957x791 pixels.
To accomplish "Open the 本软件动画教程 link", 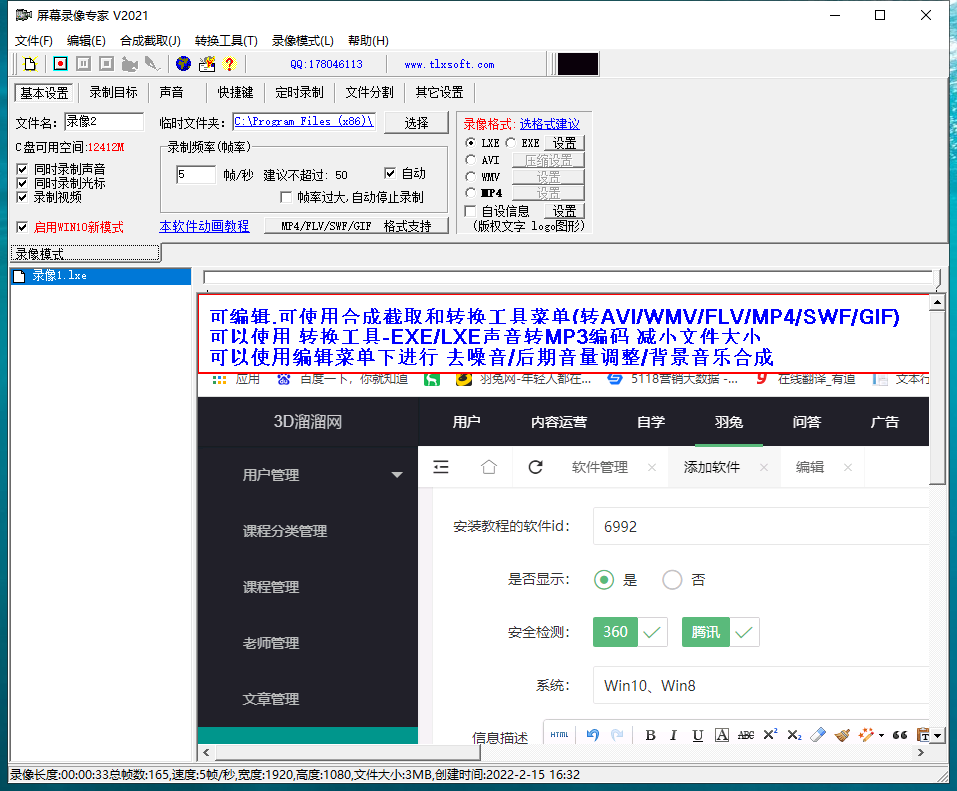I will click(204, 227).
